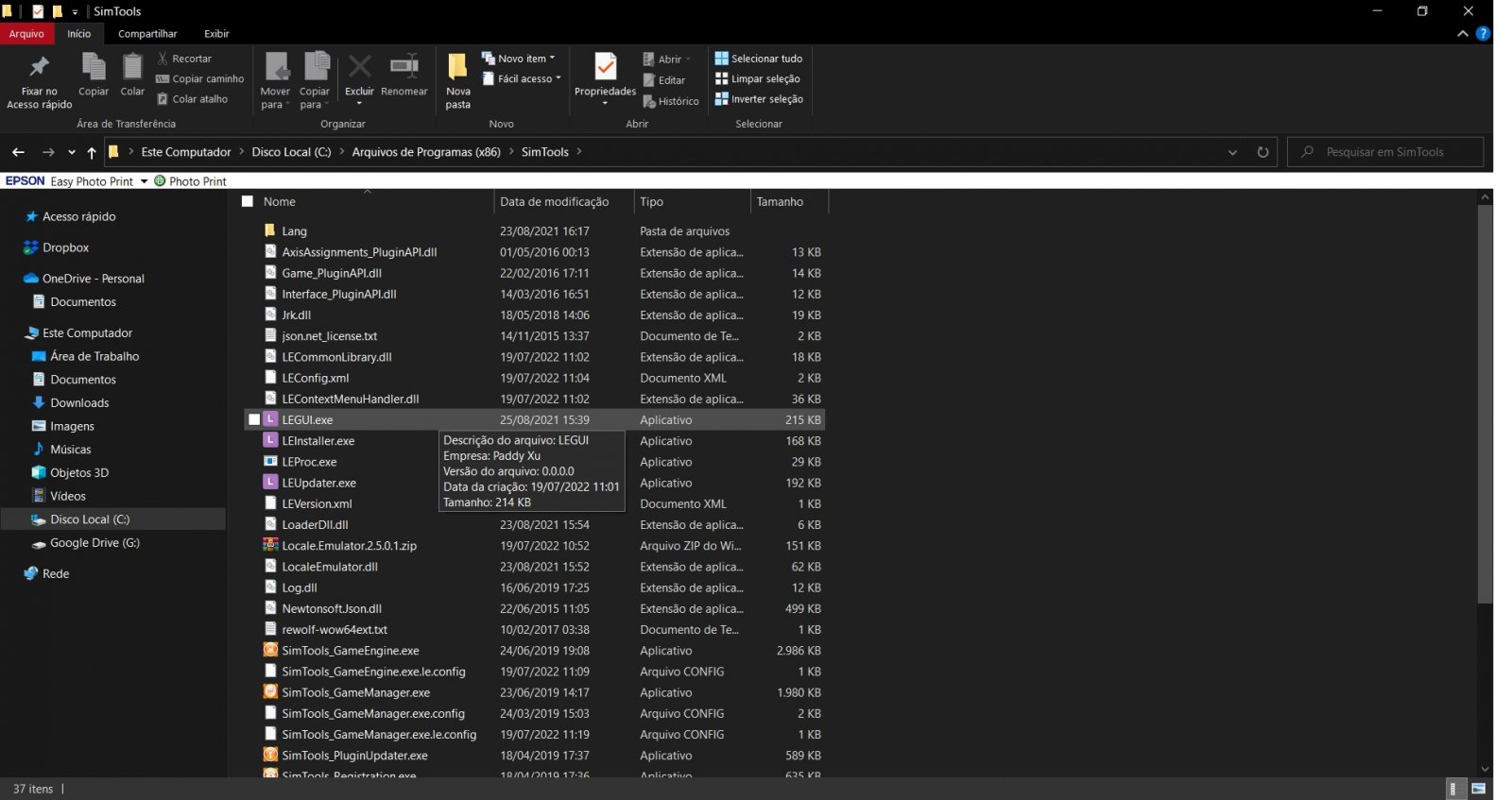Switch to the Compartilhar tab
The height and width of the screenshot is (800, 1512).
(x=147, y=34)
